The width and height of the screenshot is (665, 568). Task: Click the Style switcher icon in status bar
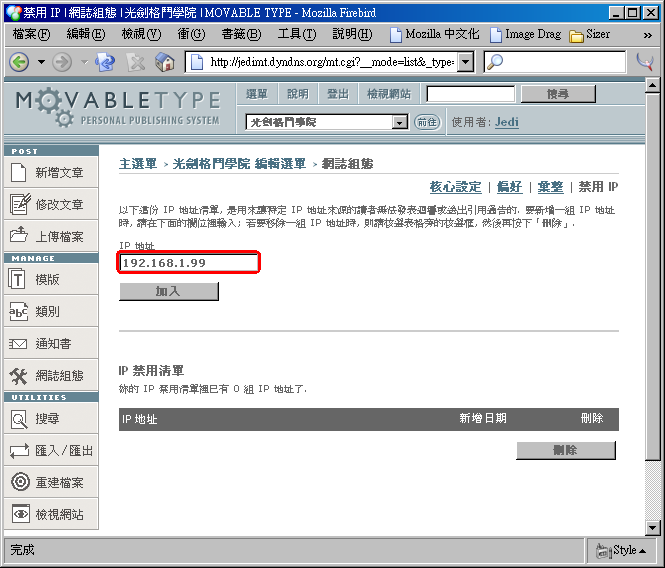[x=603, y=551]
